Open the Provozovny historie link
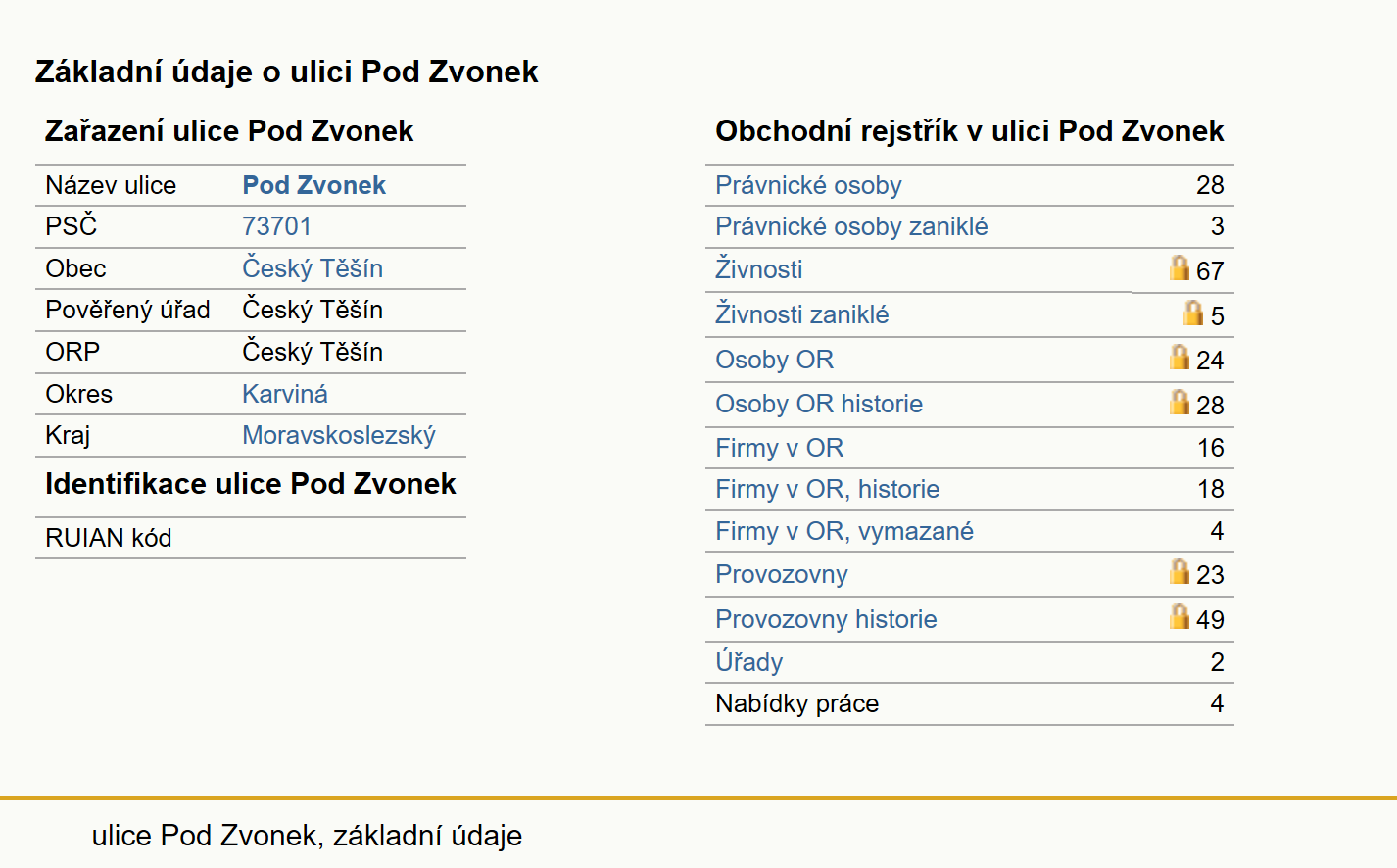Screen dimensions: 1397x868 (826, 619)
